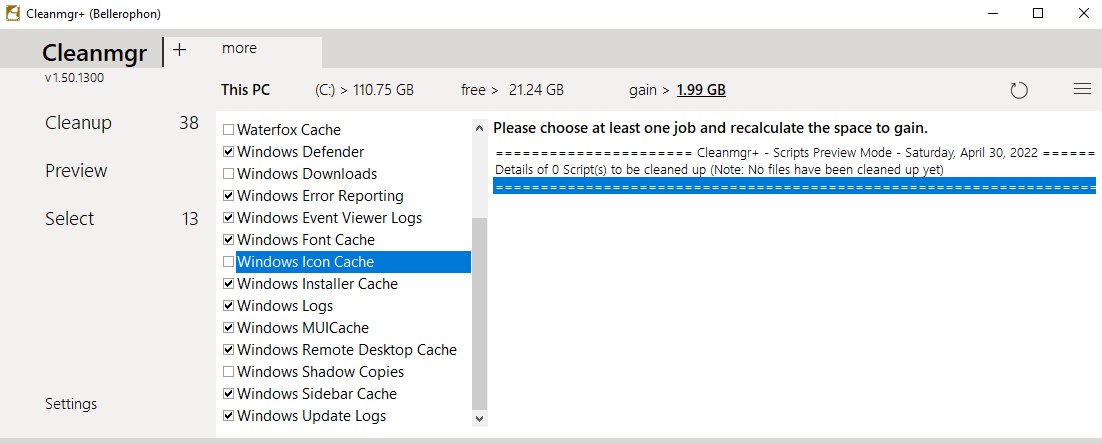Screen dimensions: 1102x444
Task: Click the plus icon next to Cleanmgr
Action: (x=179, y=50)
